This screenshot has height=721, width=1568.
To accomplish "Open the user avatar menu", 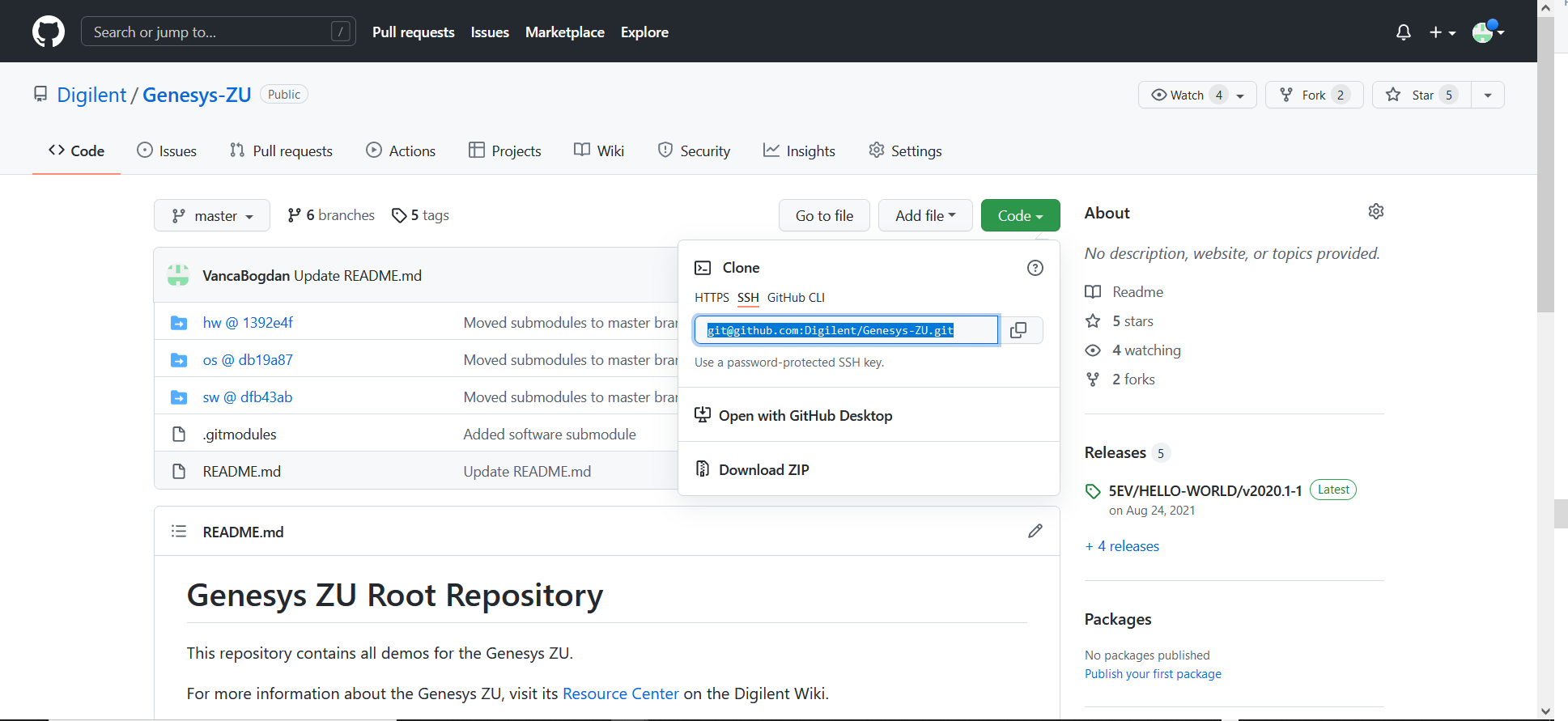I will [x=1488, y=32].
